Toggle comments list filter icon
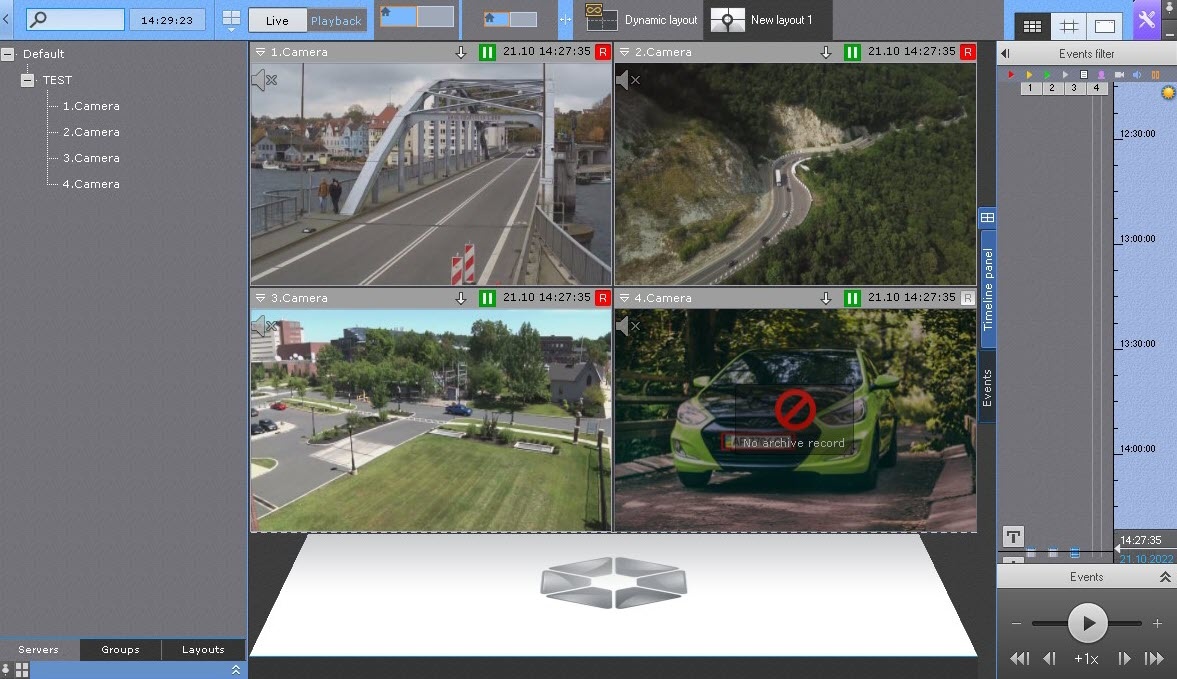Screen dimensions: 1177x679 click(x=1083, y=74)
